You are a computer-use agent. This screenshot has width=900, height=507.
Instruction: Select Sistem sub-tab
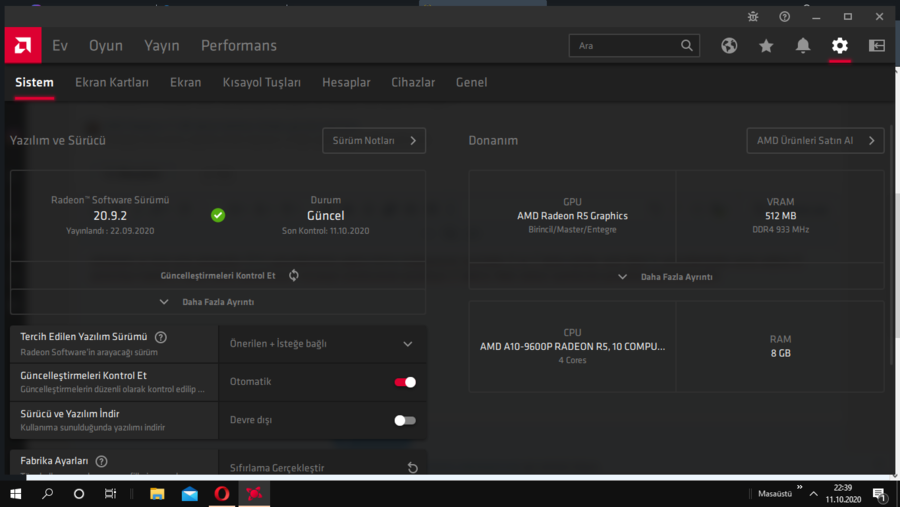(34, 83)
